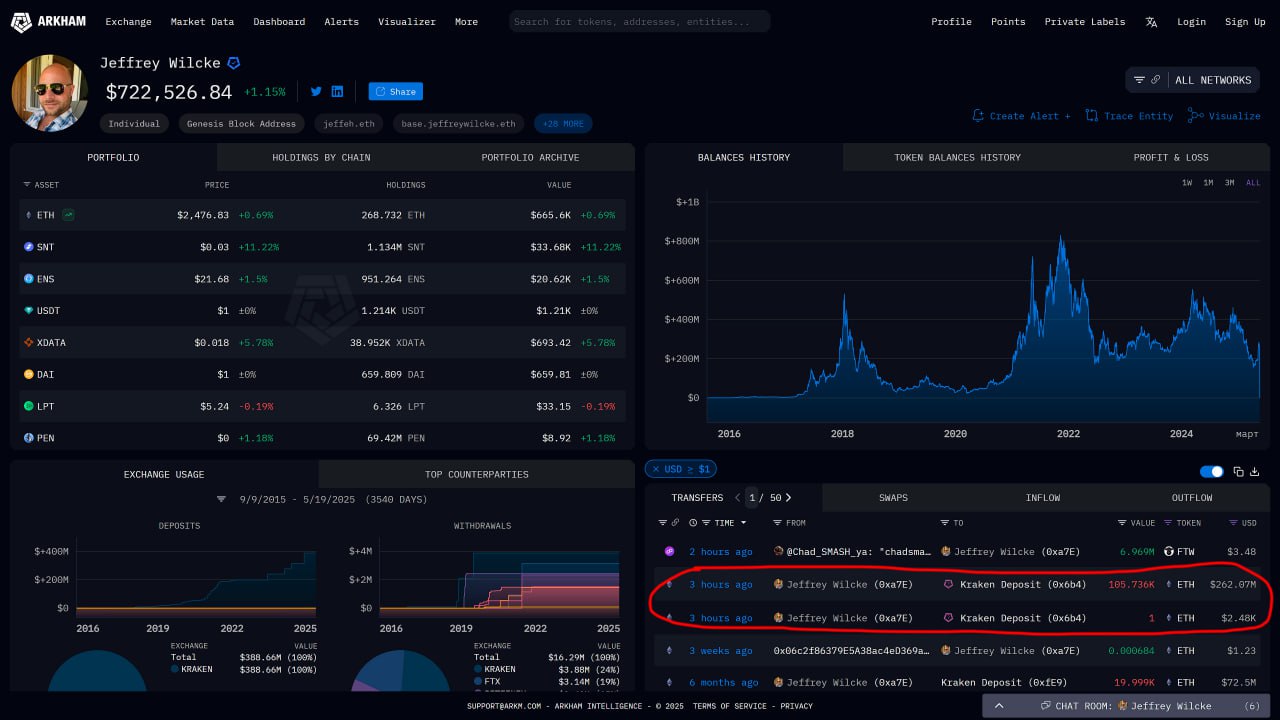Open Jeffrey Wilcke's LinkedIn icon

point(337,91)
